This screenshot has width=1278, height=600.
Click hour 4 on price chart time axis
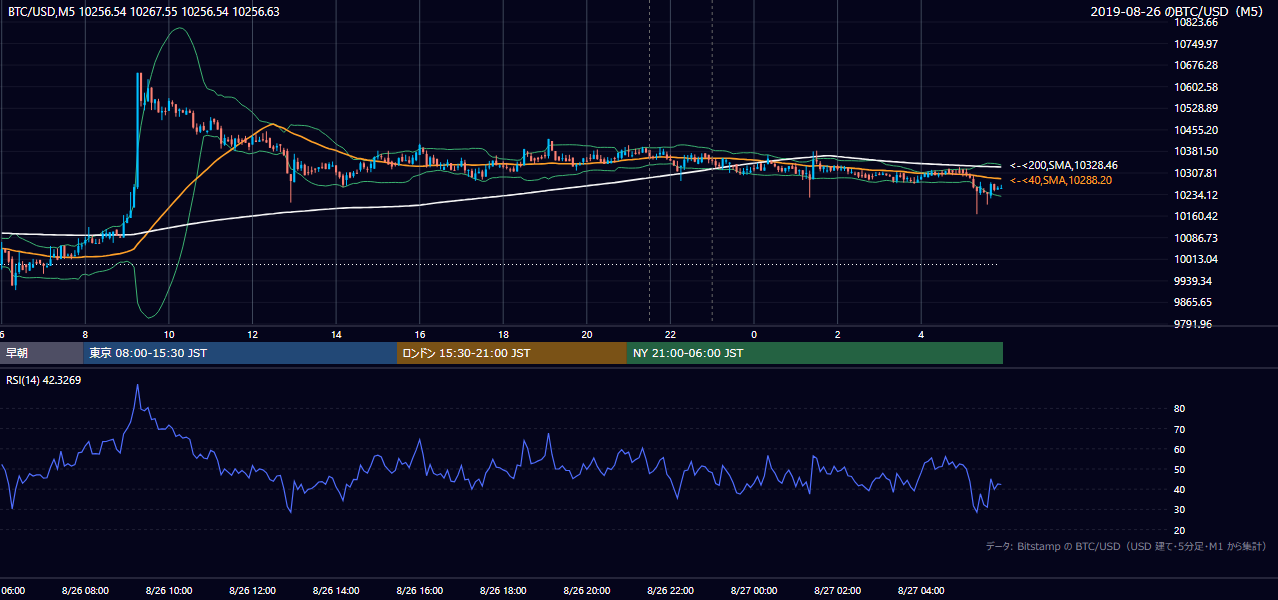point(922,335)
